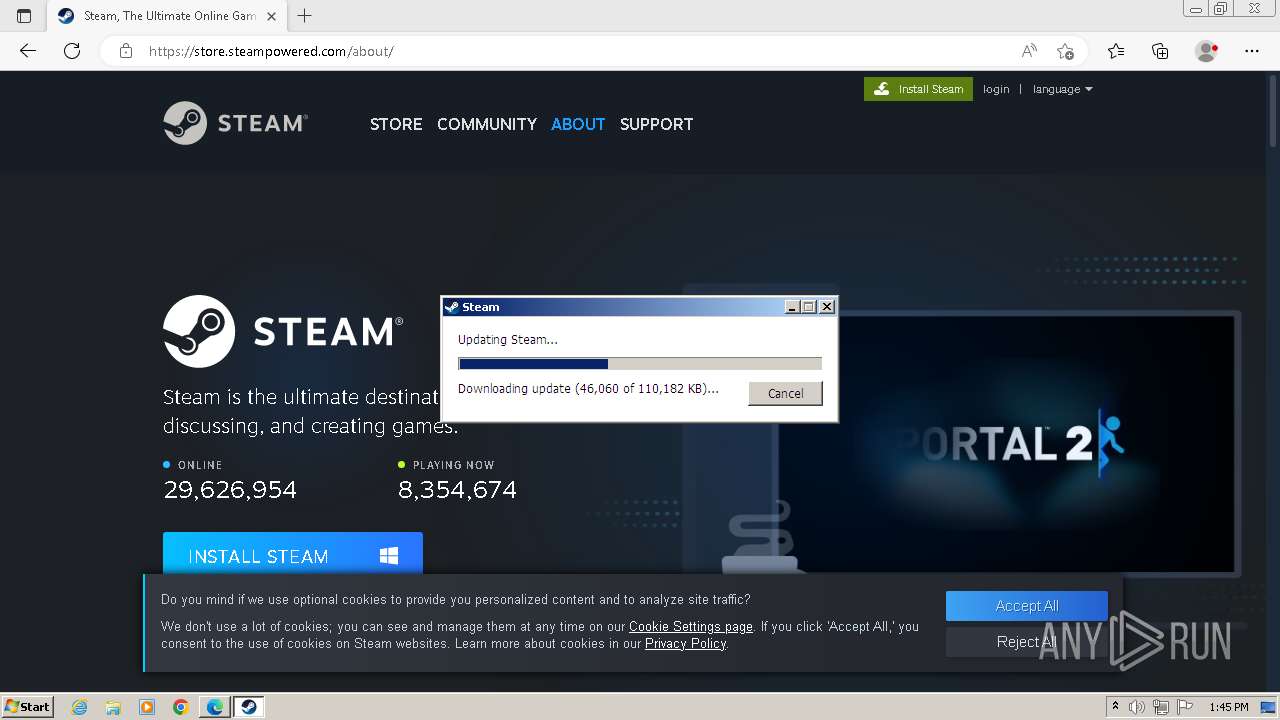Open Edge settings and more menu

[1252, 51]
